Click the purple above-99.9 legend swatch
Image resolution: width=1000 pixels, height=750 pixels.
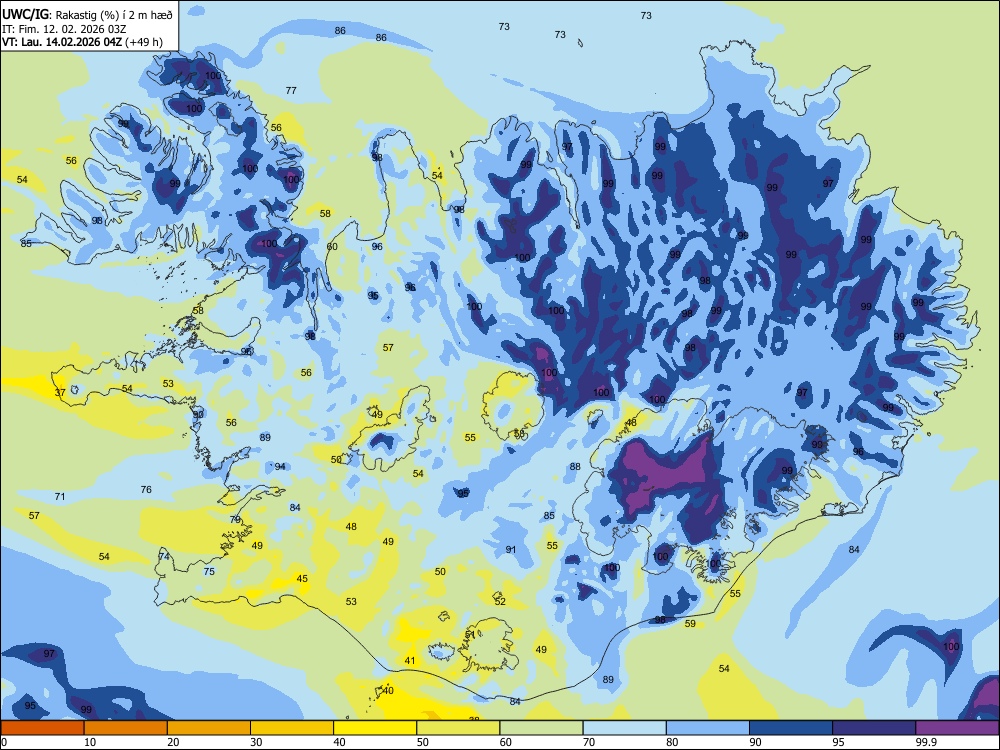pyautogui.click(x=957, y=728)
